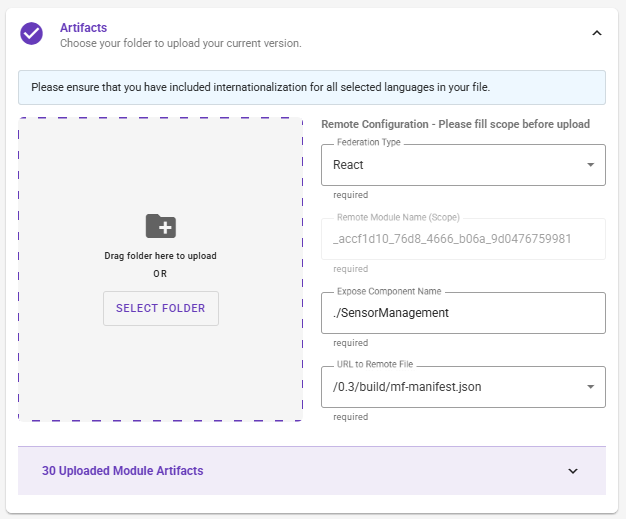Click the Federation Type dropdown arrow icon
This screenshot has height=519, width=626.
coord(590,164)
